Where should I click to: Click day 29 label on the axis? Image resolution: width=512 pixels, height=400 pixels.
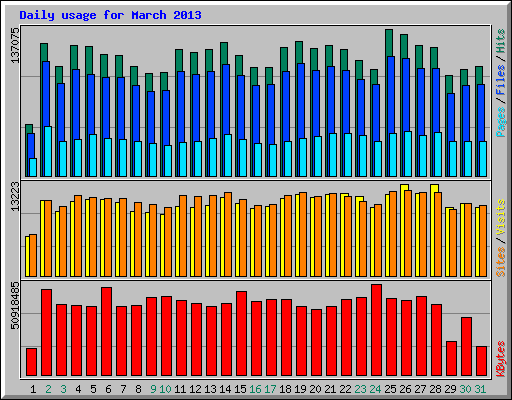(450, 389)
